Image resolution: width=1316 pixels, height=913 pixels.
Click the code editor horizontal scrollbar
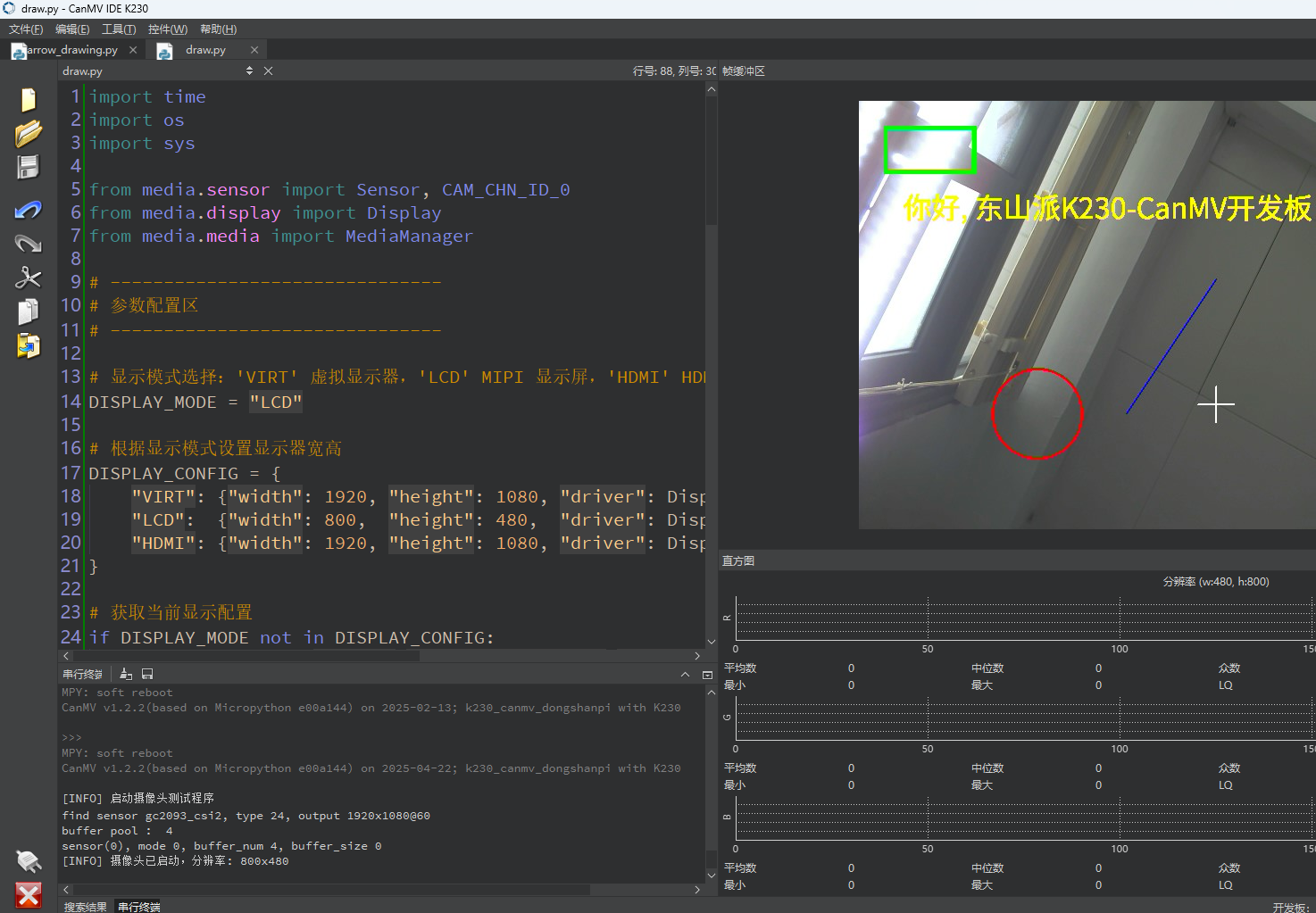pos(384,655)
